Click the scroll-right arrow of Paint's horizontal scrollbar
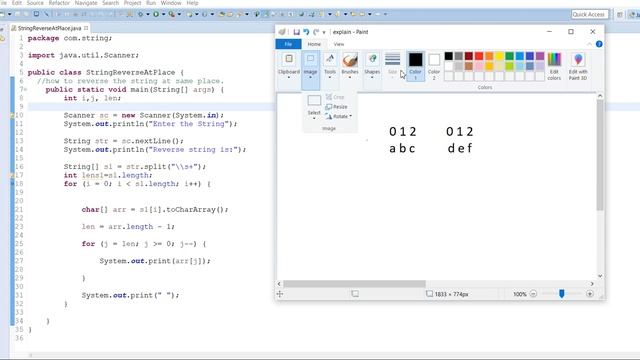This screenshot has height=360, width=640. point(592,284)
